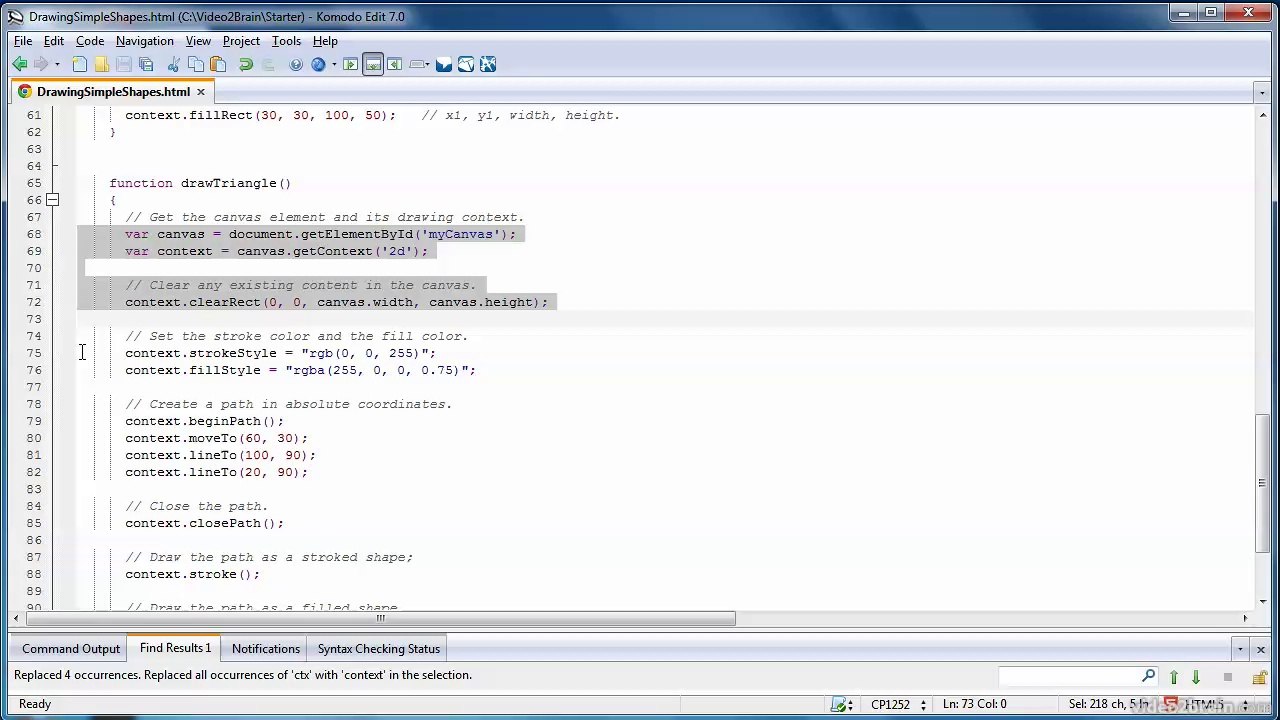Click the horizontal scrollbar right arrow

click(x=1245, y=618)
